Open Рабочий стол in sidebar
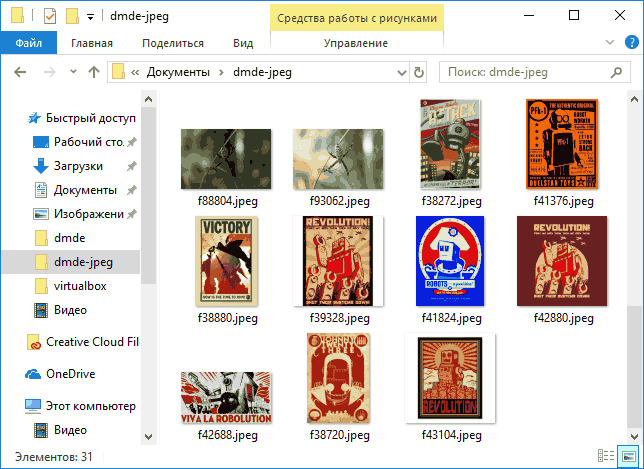The width and height of the screenshot is (644, 469). tap(78, 142)
